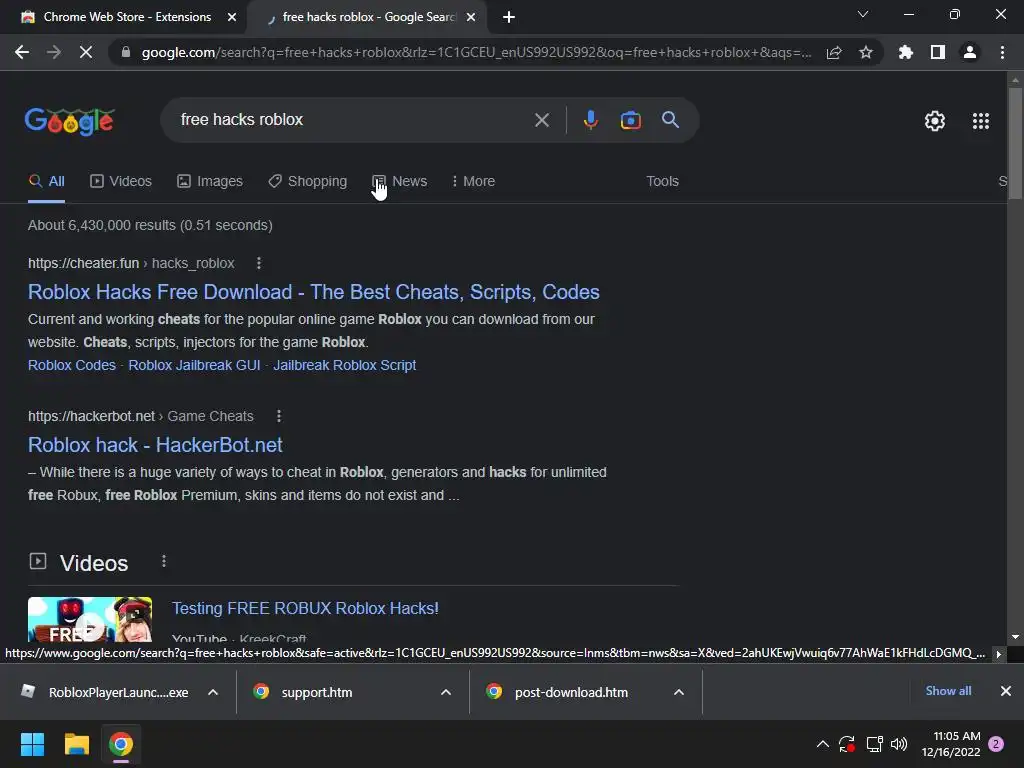Screen dimensions: 1024x768
Task: Click the vertical page scrollbar thumb
Action: (x=1015, y=142)
